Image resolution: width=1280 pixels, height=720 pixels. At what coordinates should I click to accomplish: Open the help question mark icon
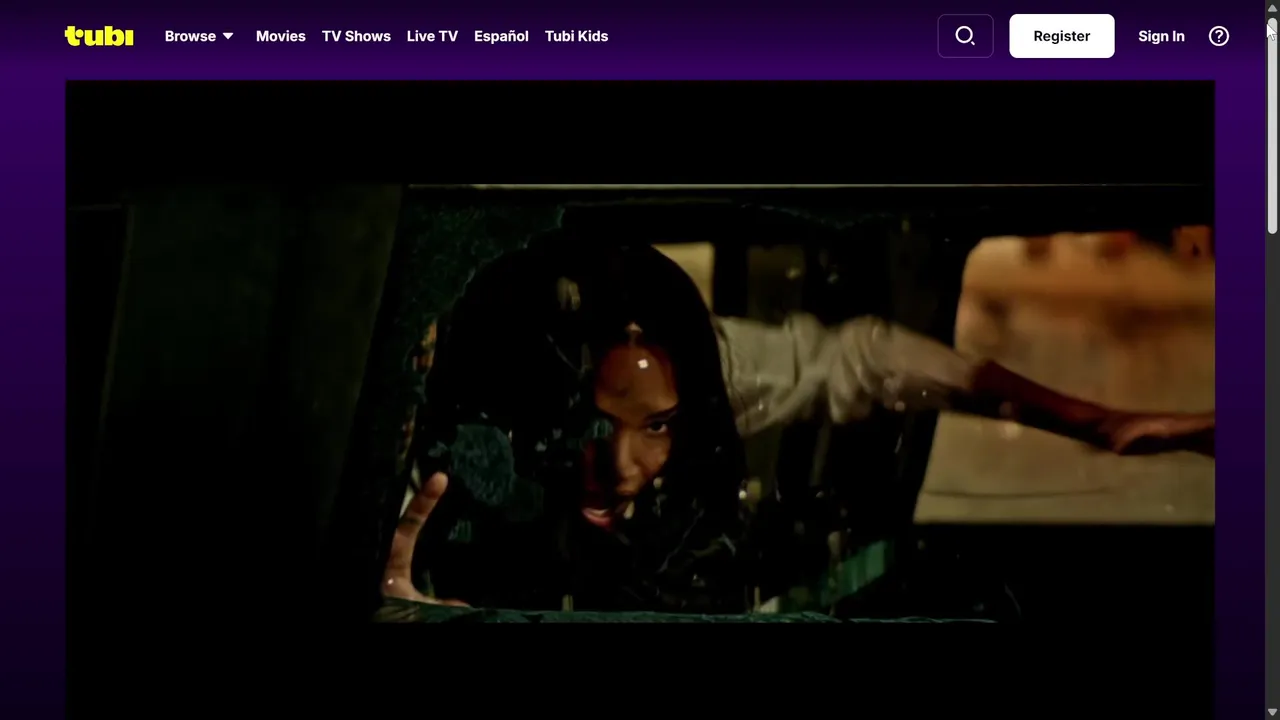1219,36
